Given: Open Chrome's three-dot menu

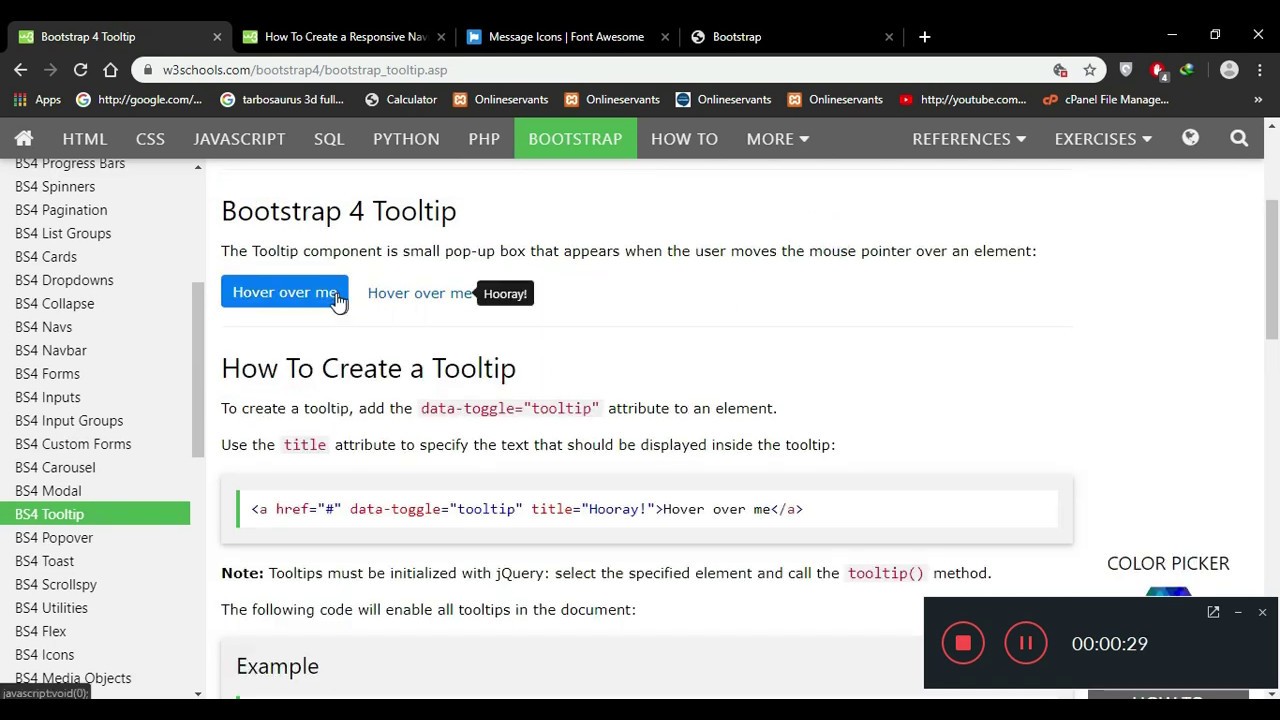Looking at the screenshot, I should click(x=1258, y=70).
